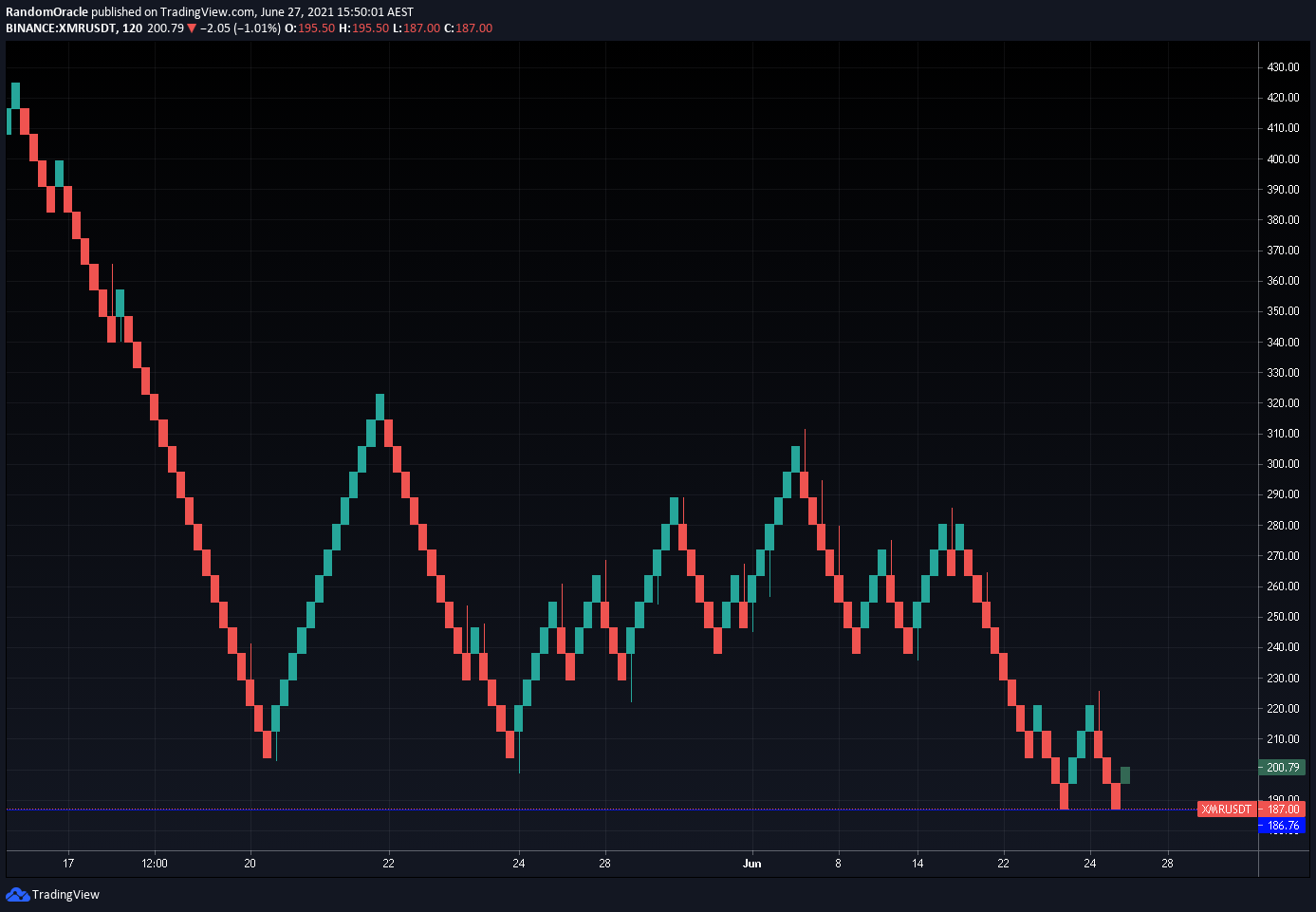Click the red down-triangle change indicator
The height and width of the screenshot is (912, 1316).
192,28
